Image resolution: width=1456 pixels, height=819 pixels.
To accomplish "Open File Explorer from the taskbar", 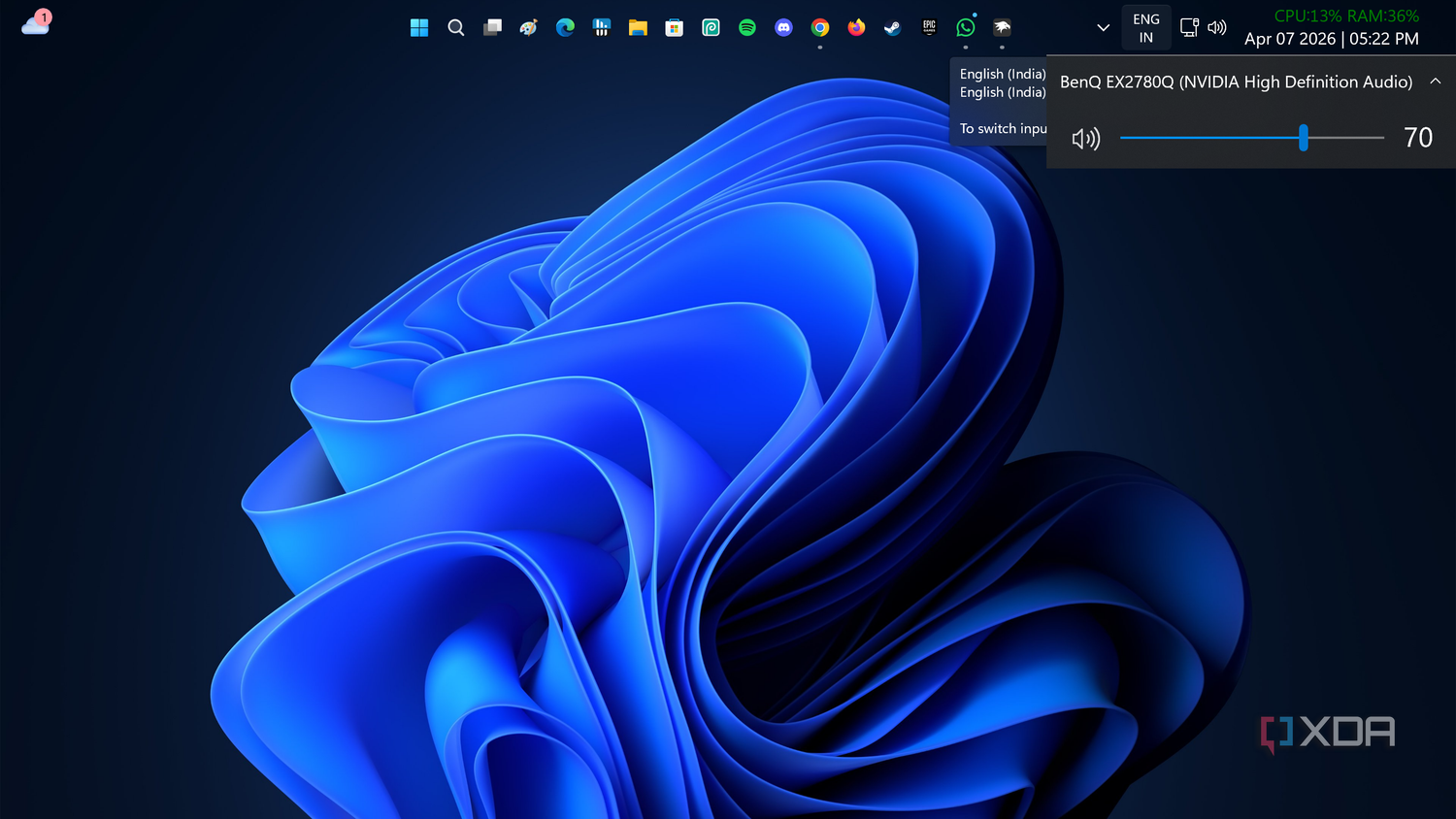I will pyautogui.click(x=638, y=27).
